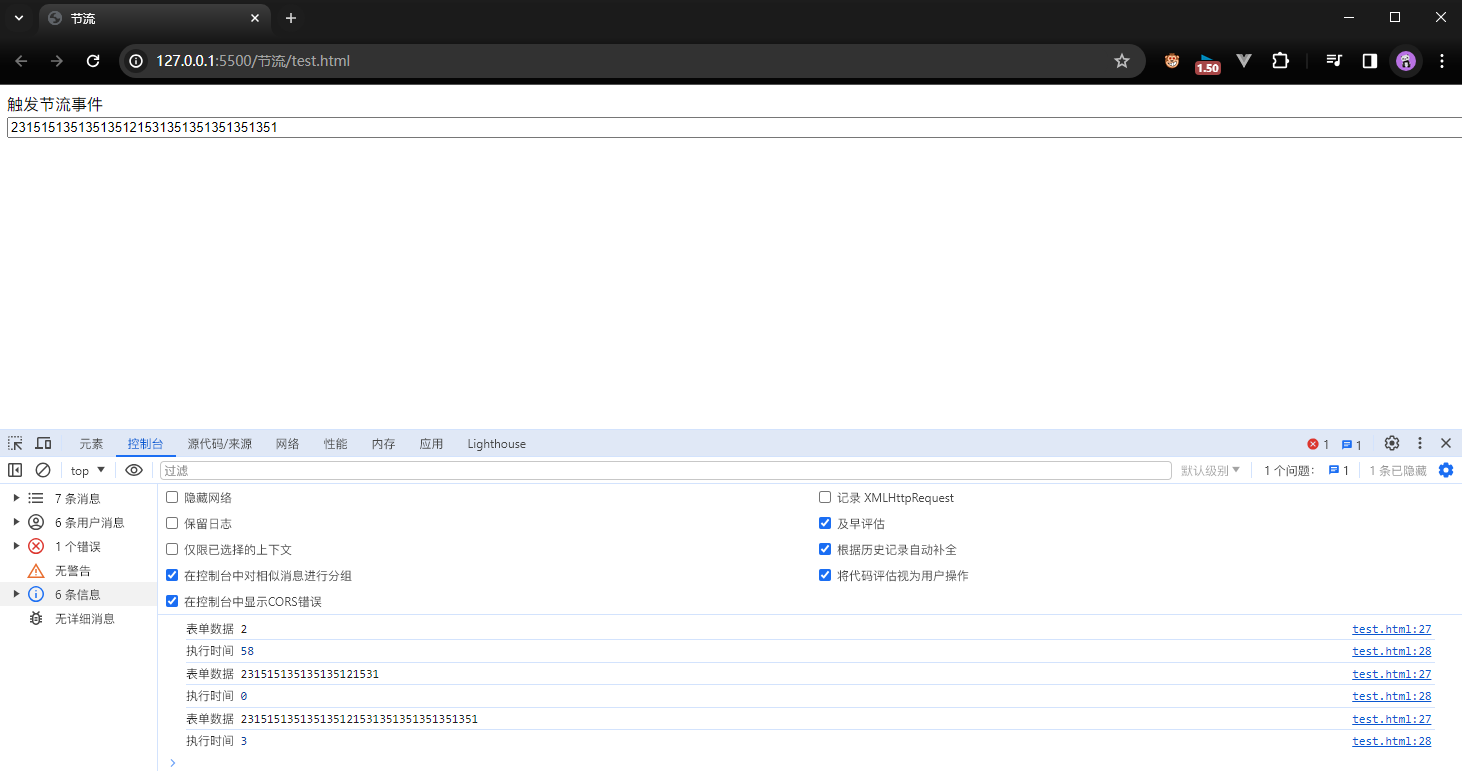Toggle the console sidebar panel
Screen dimensions: 1462x771
(x=15, y=470)
